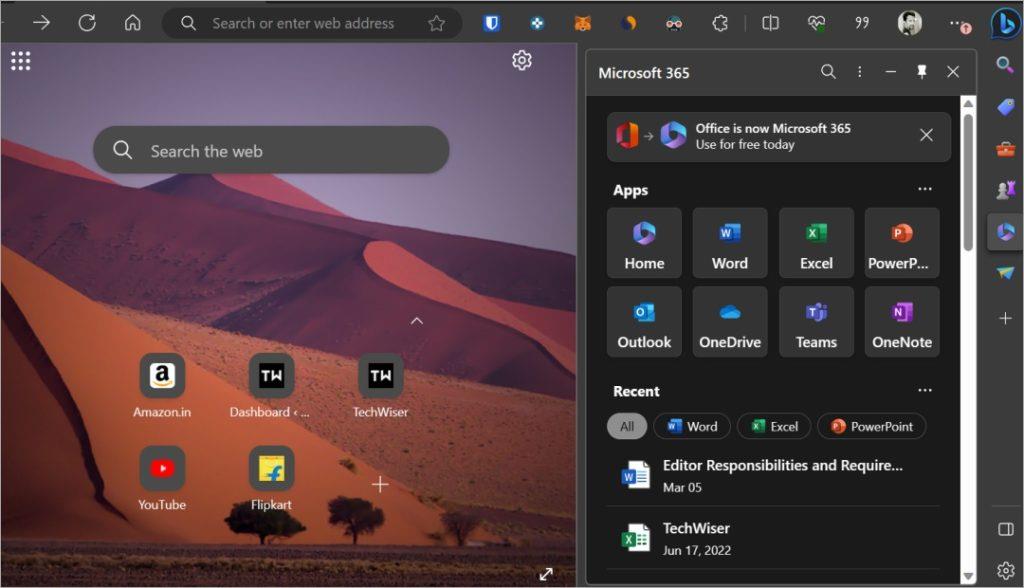Screen dimensions: 1024x588
Task: Select the All recent filter
Action: [x=627, y=426]
